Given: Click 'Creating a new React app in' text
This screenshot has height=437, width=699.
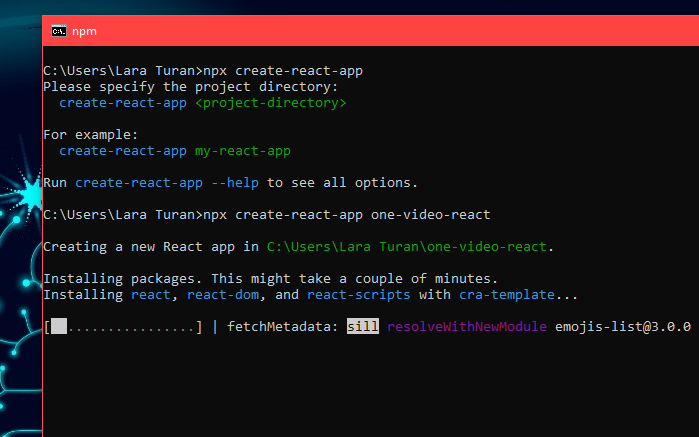Looking at the screenshot, I should pos(151,247).
